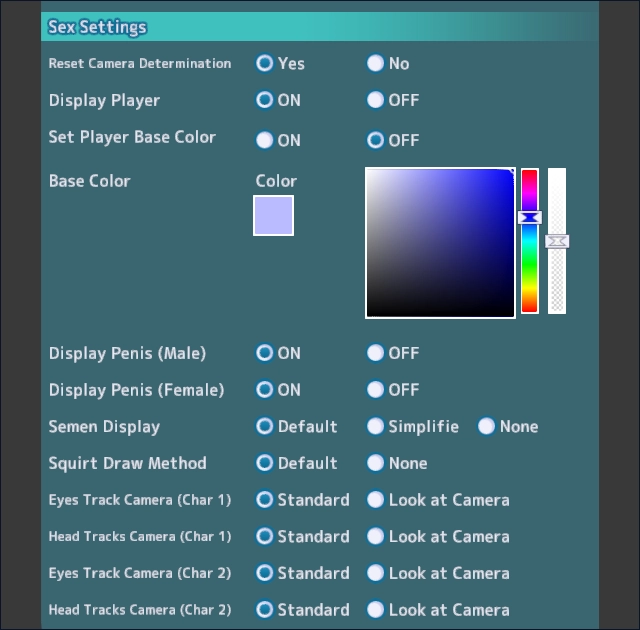Image resolution: width=640 pixels, height=630 pixels.
Task: Set Eyes Track Camera (Char 2) to Standard
Action: click(264, 573)
